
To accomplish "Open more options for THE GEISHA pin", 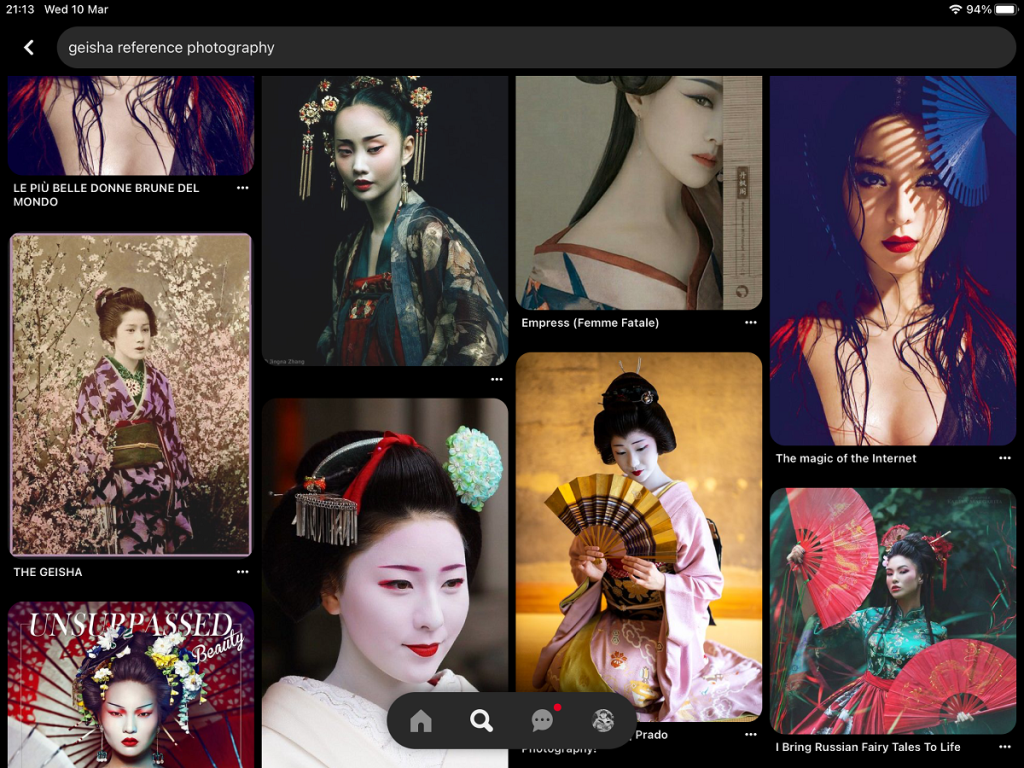I will 242,572.
